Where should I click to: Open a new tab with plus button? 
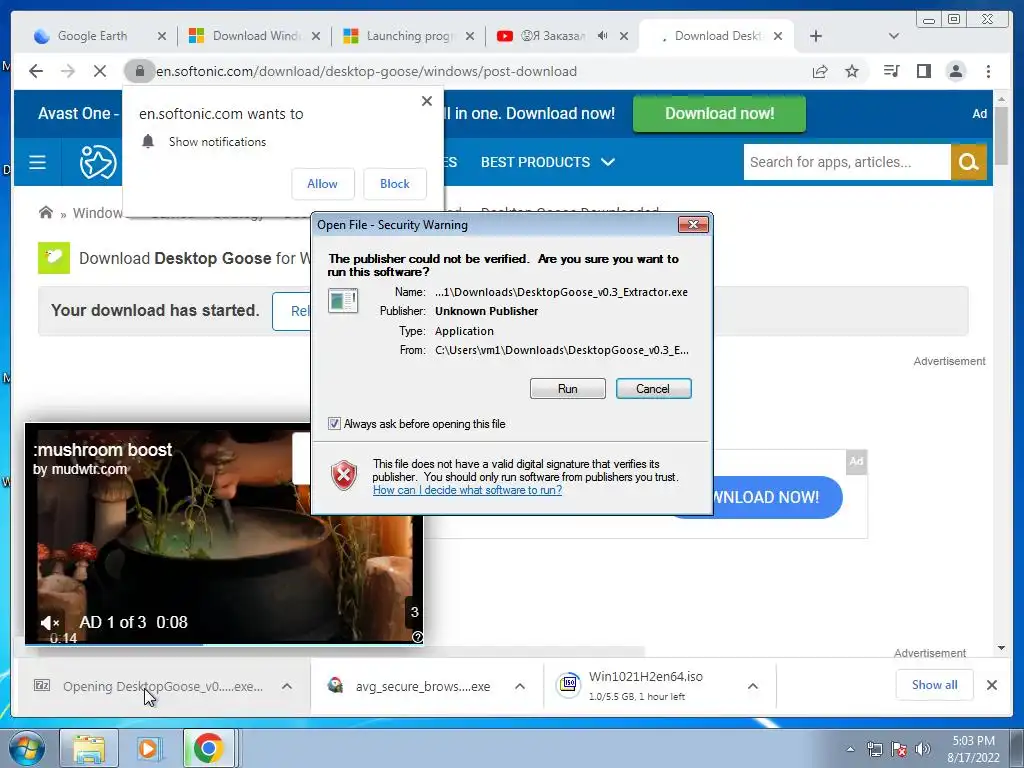tap(816, 36)
